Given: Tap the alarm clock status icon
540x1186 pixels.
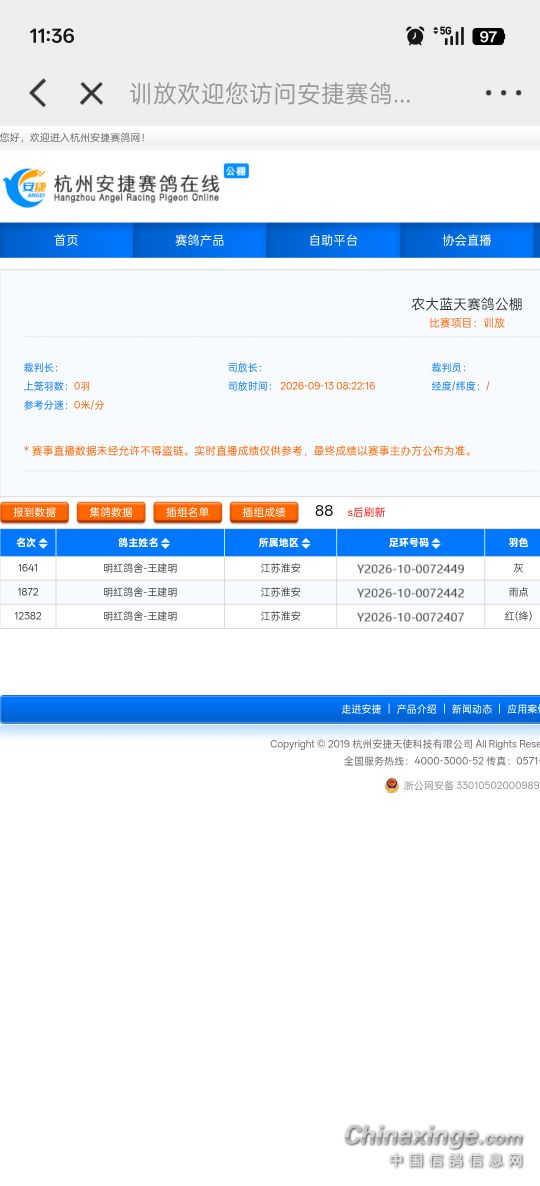Looking at the screenshot, I should pyautogui.click(x=414, y=36).
